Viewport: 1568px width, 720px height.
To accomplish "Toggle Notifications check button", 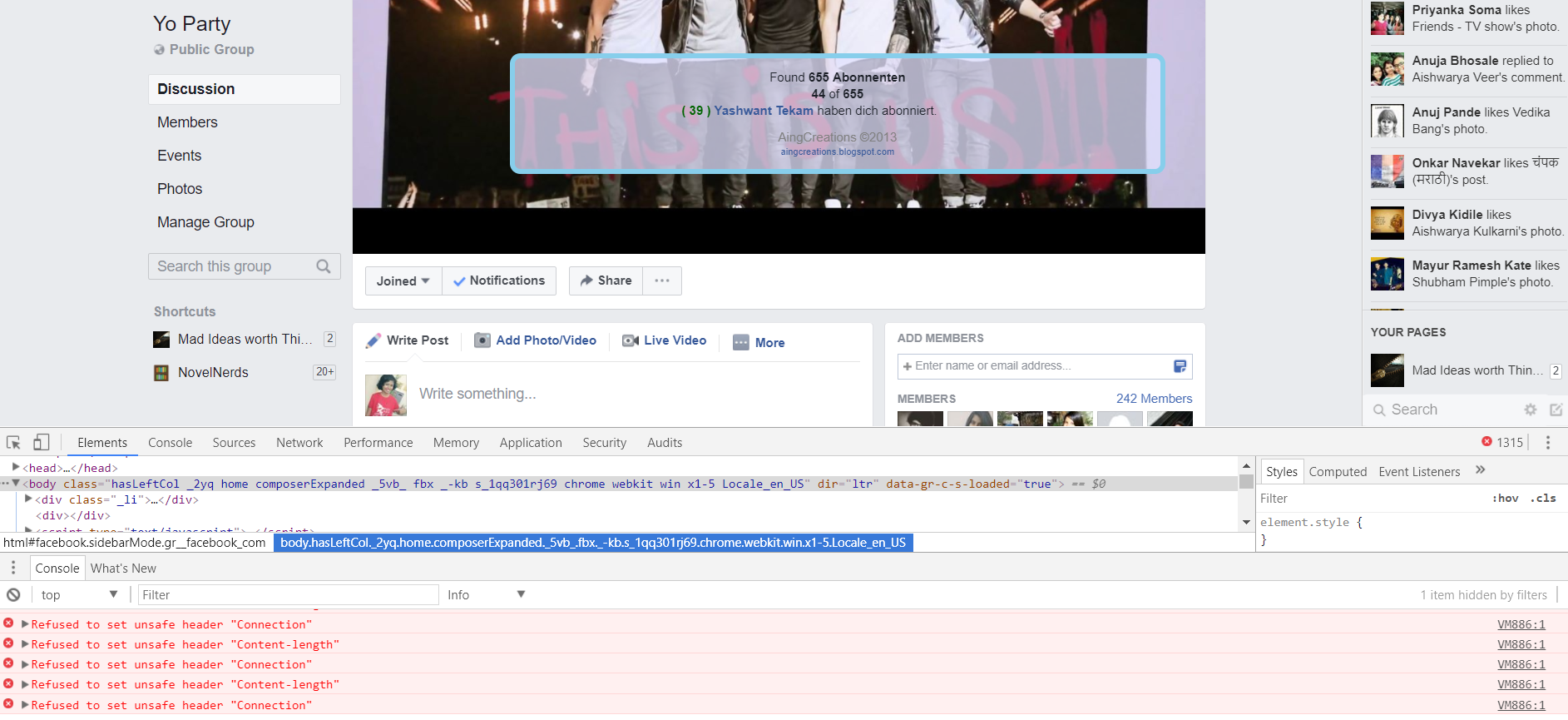I will coord(499,281).
